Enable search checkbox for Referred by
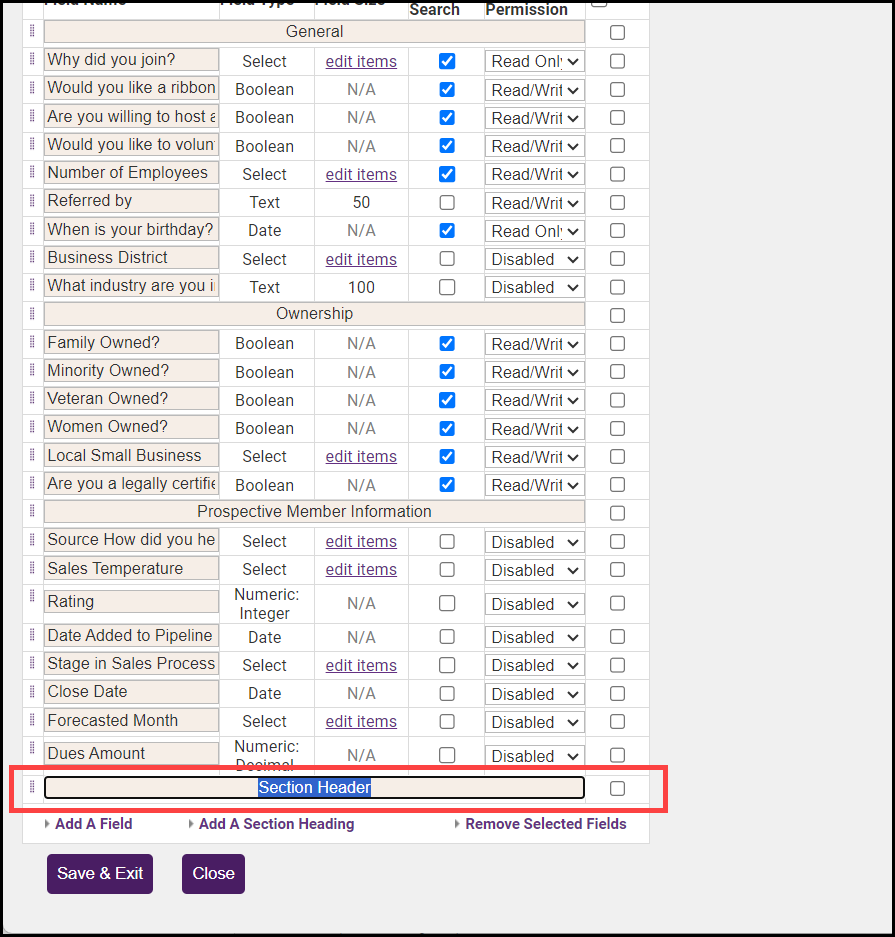This screenshot has width=895, height=937. pos(447,202)
